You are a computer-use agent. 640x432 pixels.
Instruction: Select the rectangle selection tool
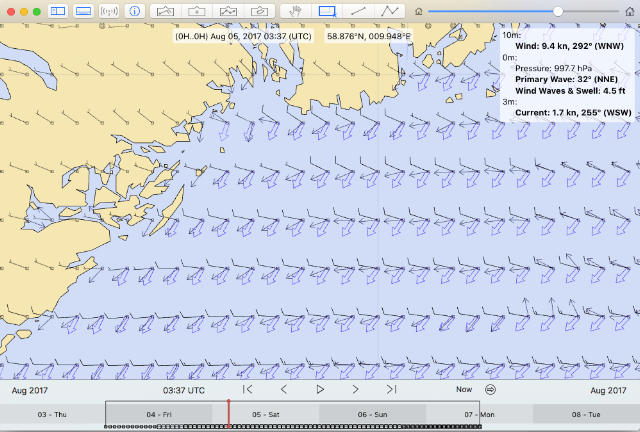tap(327, 11)
